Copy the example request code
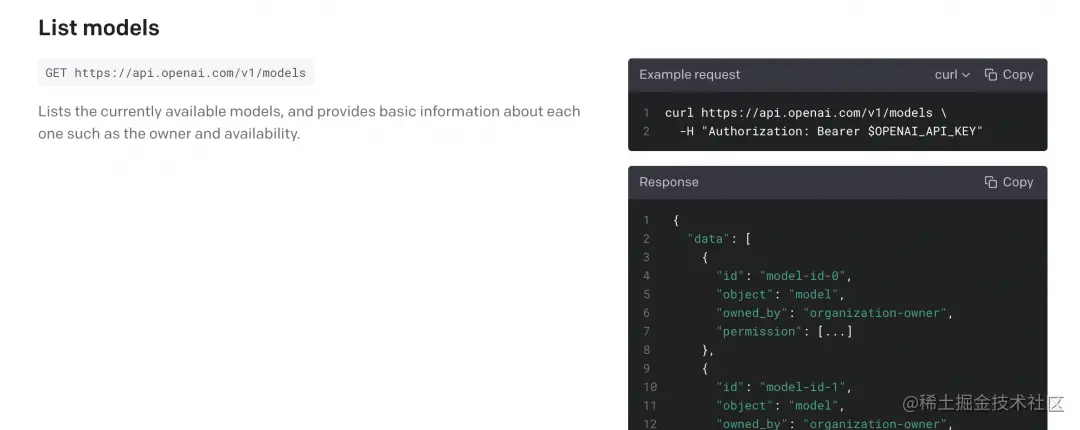This screenshot has height=430, width=1080. point(1009,74)
